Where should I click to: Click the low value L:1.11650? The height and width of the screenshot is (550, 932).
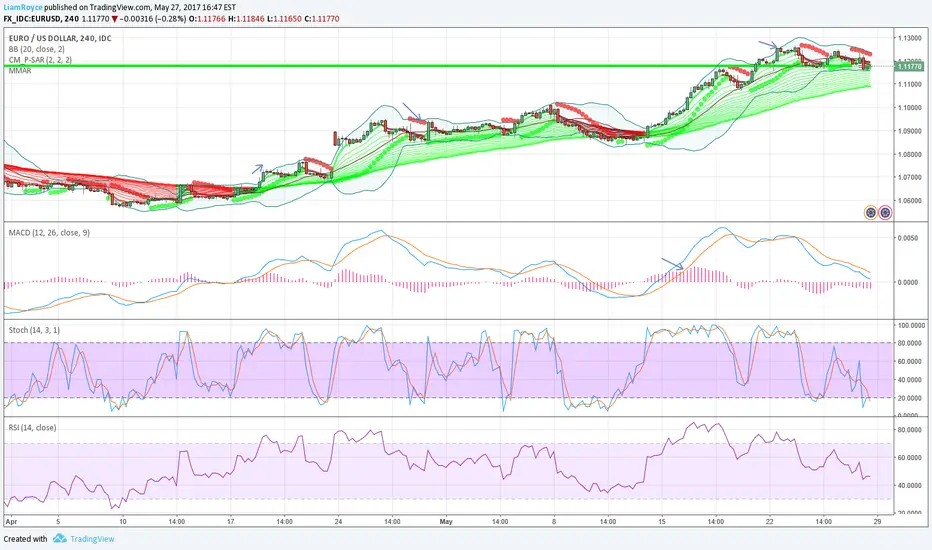pos(284,18)
